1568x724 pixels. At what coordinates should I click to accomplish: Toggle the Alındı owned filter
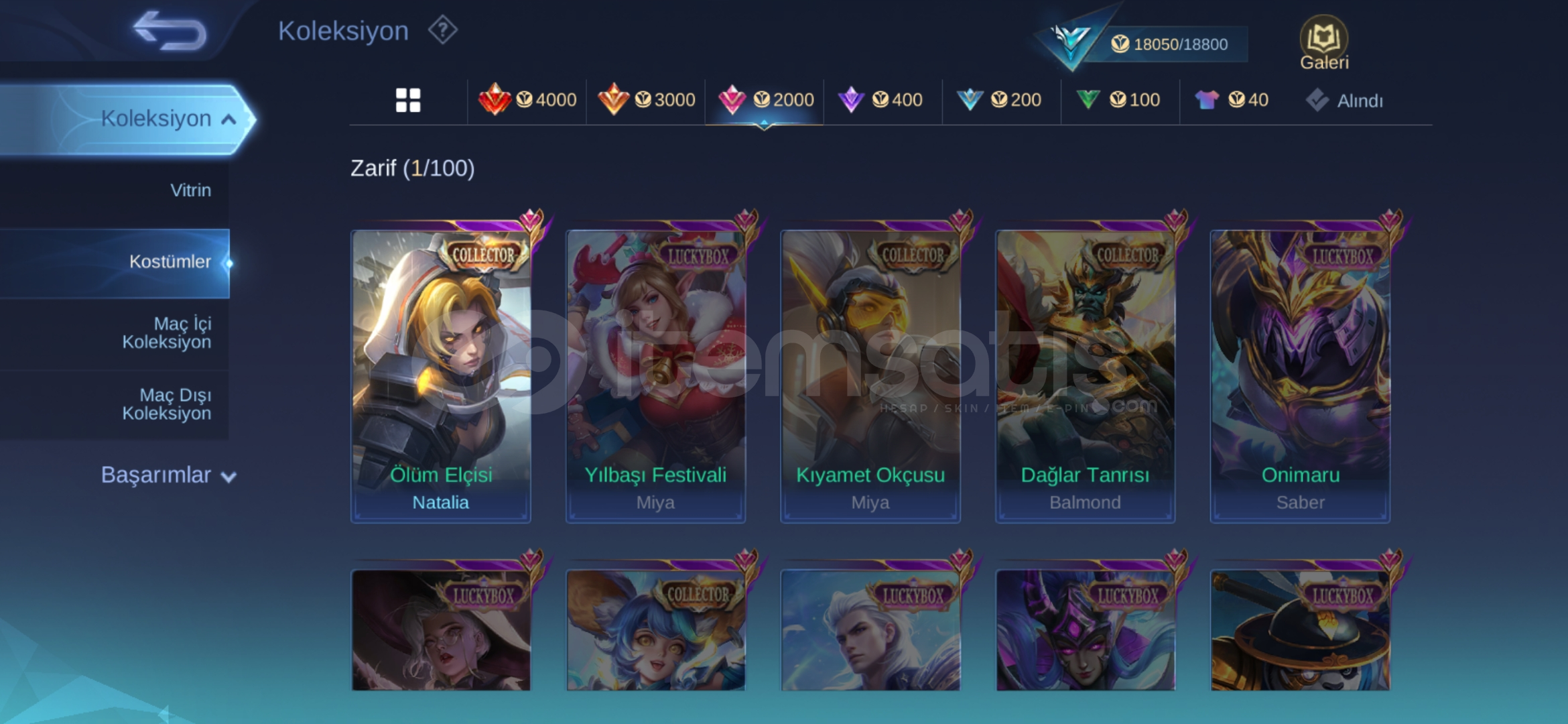(1344, 101)
